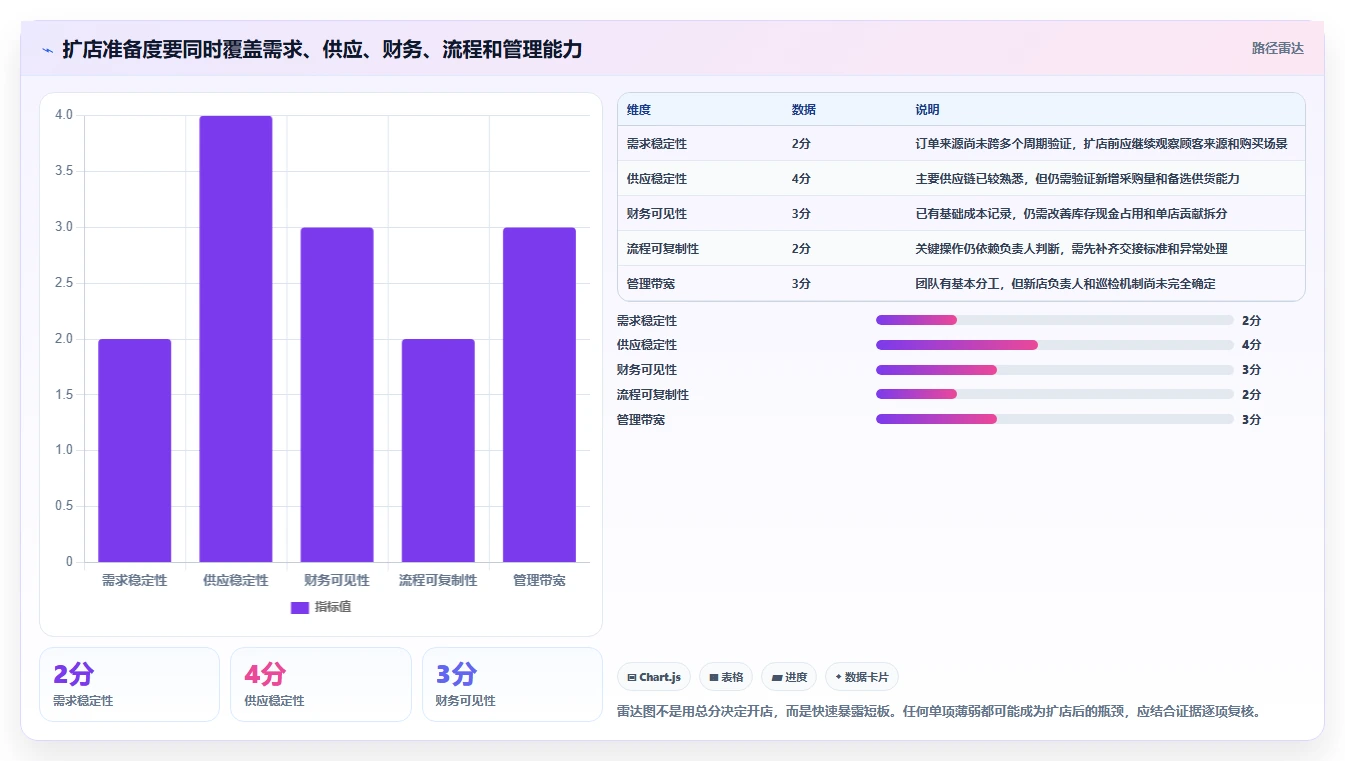This screenshot has height=761, width=1345.
Task: Click the 需求稳定性 progress label
Action: pyautogui.click(x=647, y=321)
